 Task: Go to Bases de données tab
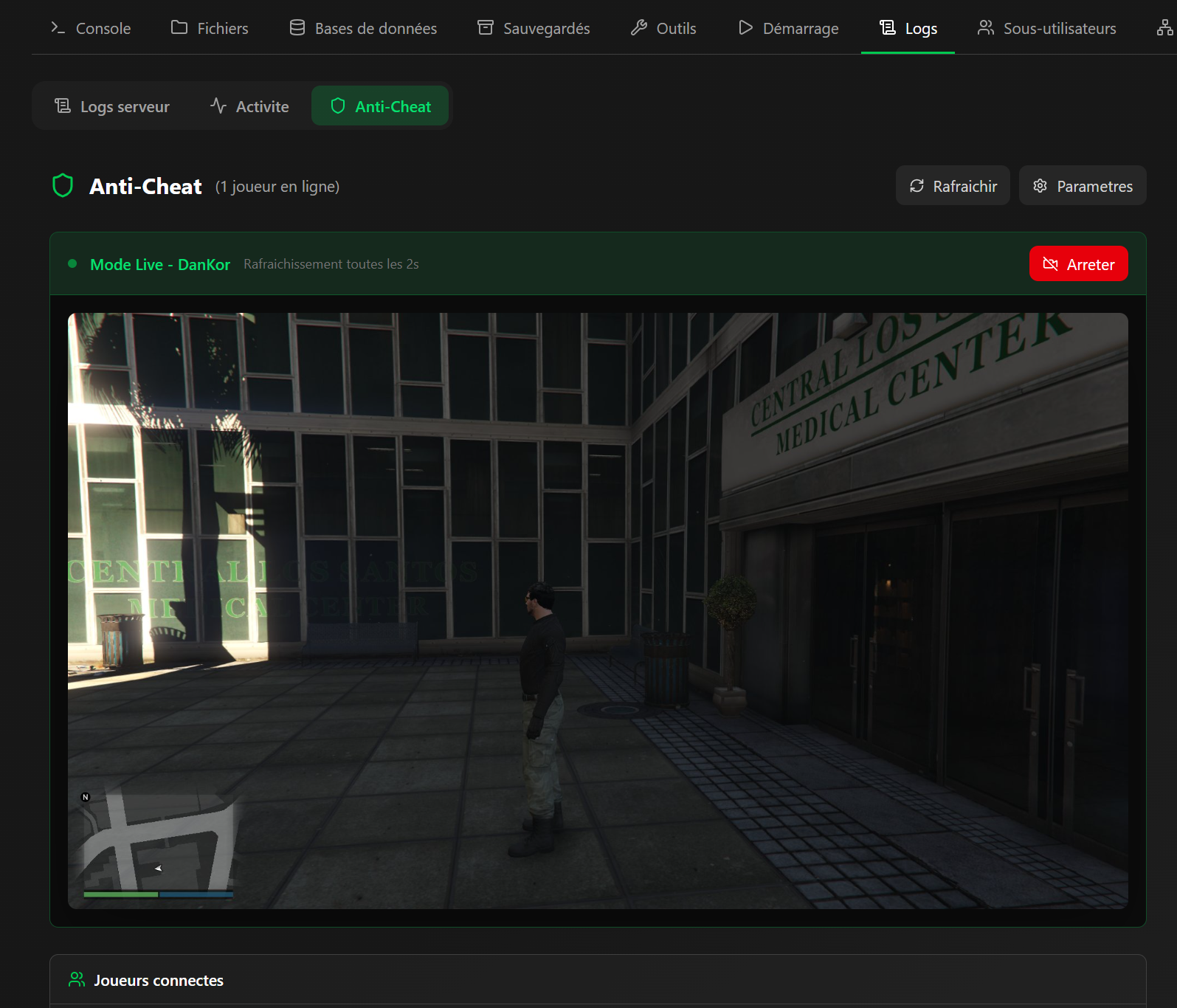pos(363,28)
